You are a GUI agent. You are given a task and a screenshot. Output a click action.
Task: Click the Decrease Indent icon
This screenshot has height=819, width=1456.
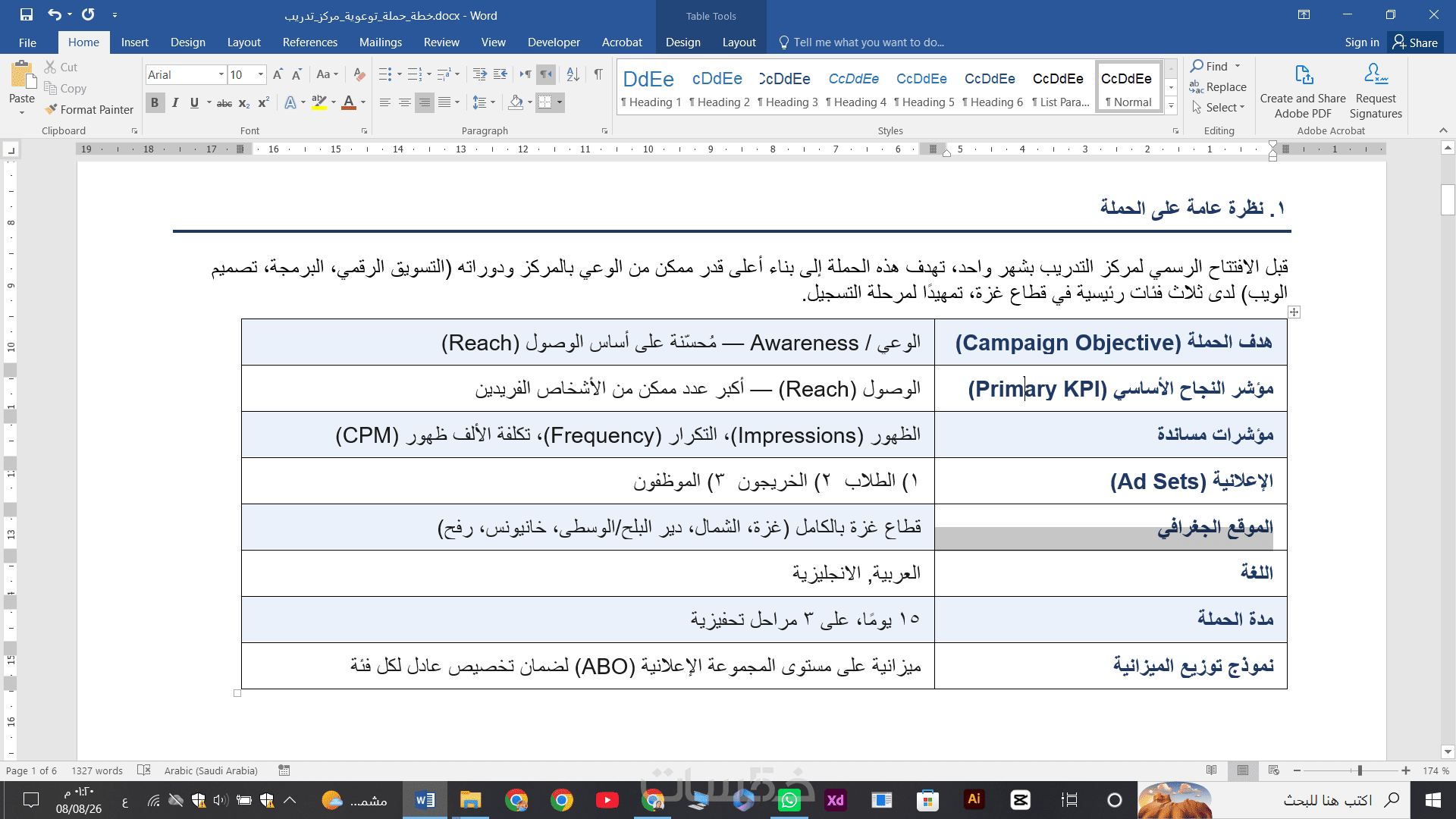480,74
